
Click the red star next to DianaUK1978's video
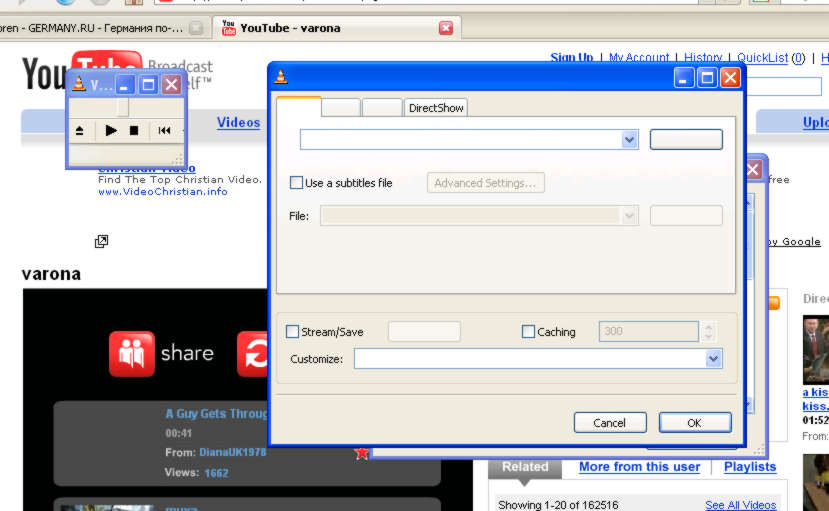(362, 452)
